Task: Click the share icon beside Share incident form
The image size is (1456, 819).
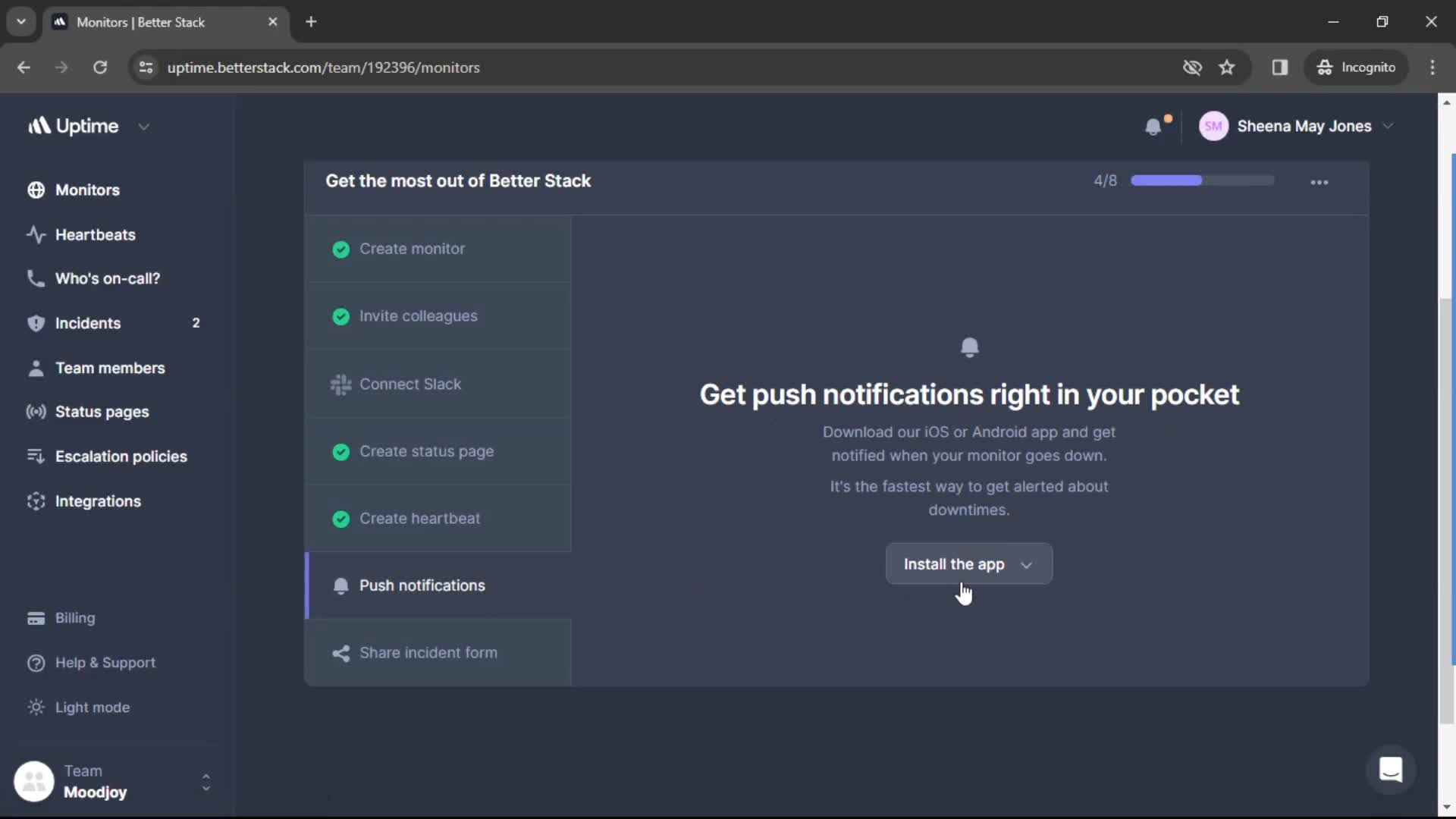Action: pyautogui.click(x=340, y=653)
